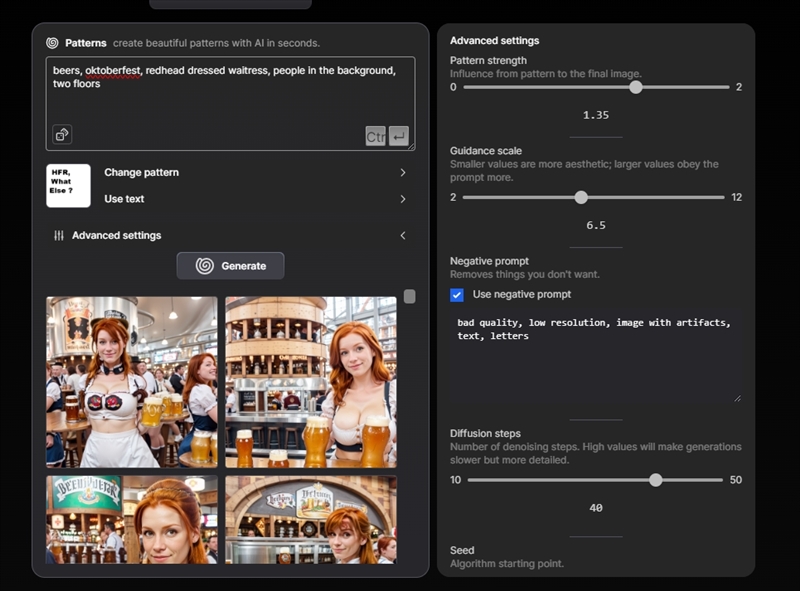800x591 pixels.
Task: Click the Diffusion steps slider handle
Action: pos(655,480)
